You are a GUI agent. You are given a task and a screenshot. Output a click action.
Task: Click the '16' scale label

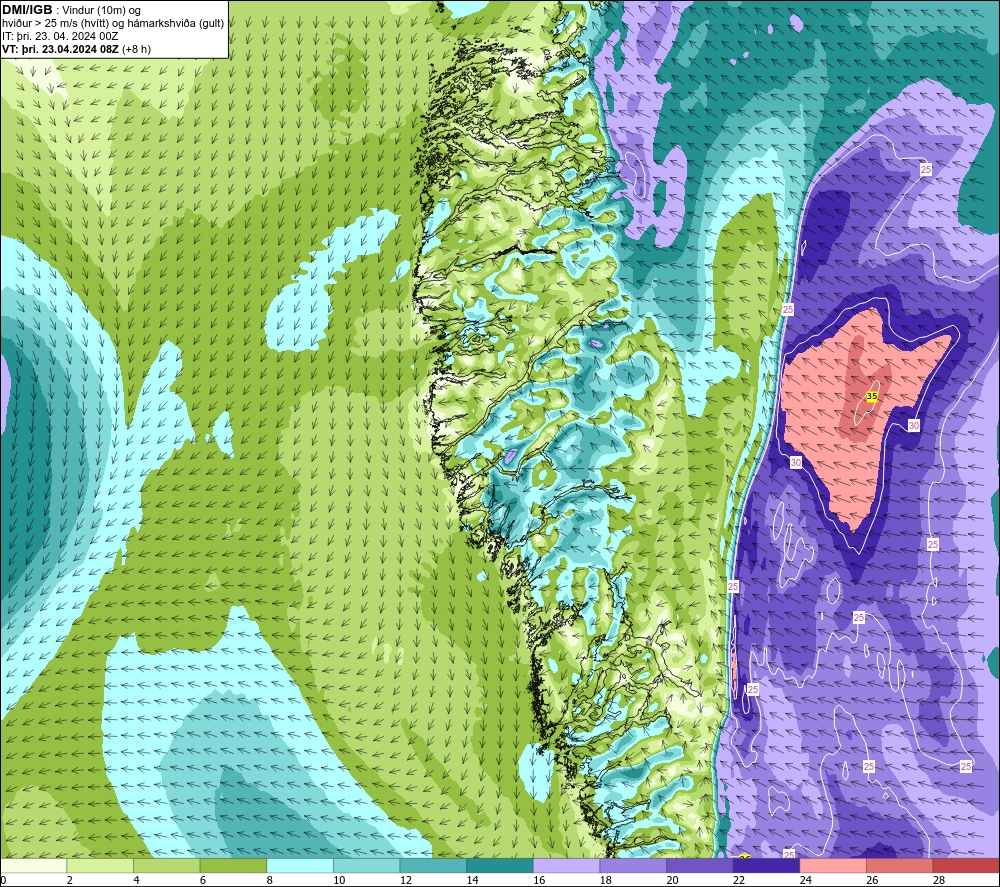coord(539,880)
